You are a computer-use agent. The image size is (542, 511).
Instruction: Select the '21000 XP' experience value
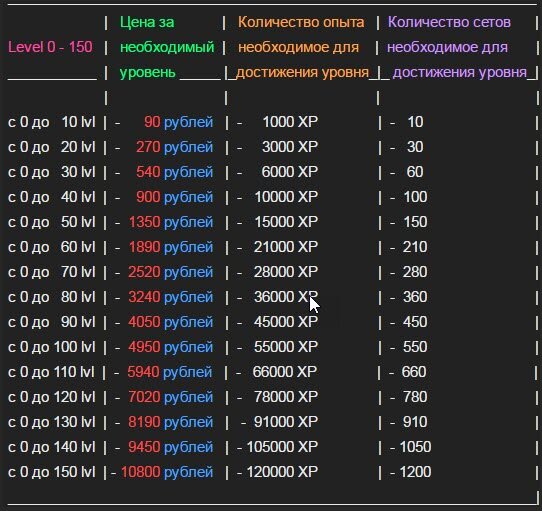[x=286, y=247]
